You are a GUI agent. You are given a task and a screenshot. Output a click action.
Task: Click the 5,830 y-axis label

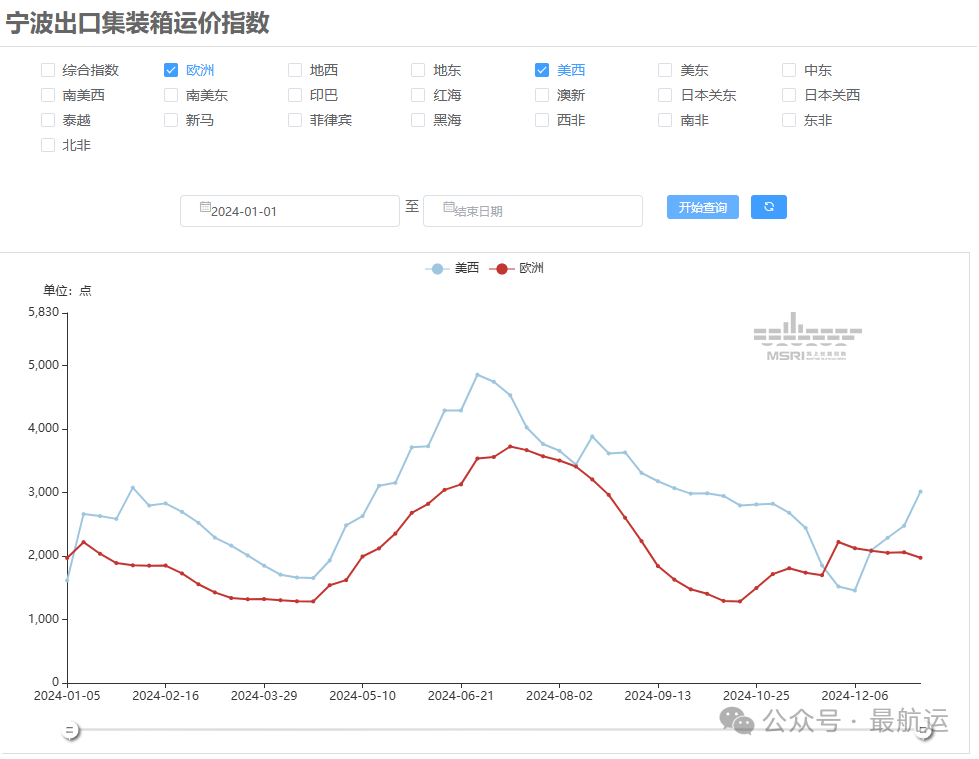44,312
